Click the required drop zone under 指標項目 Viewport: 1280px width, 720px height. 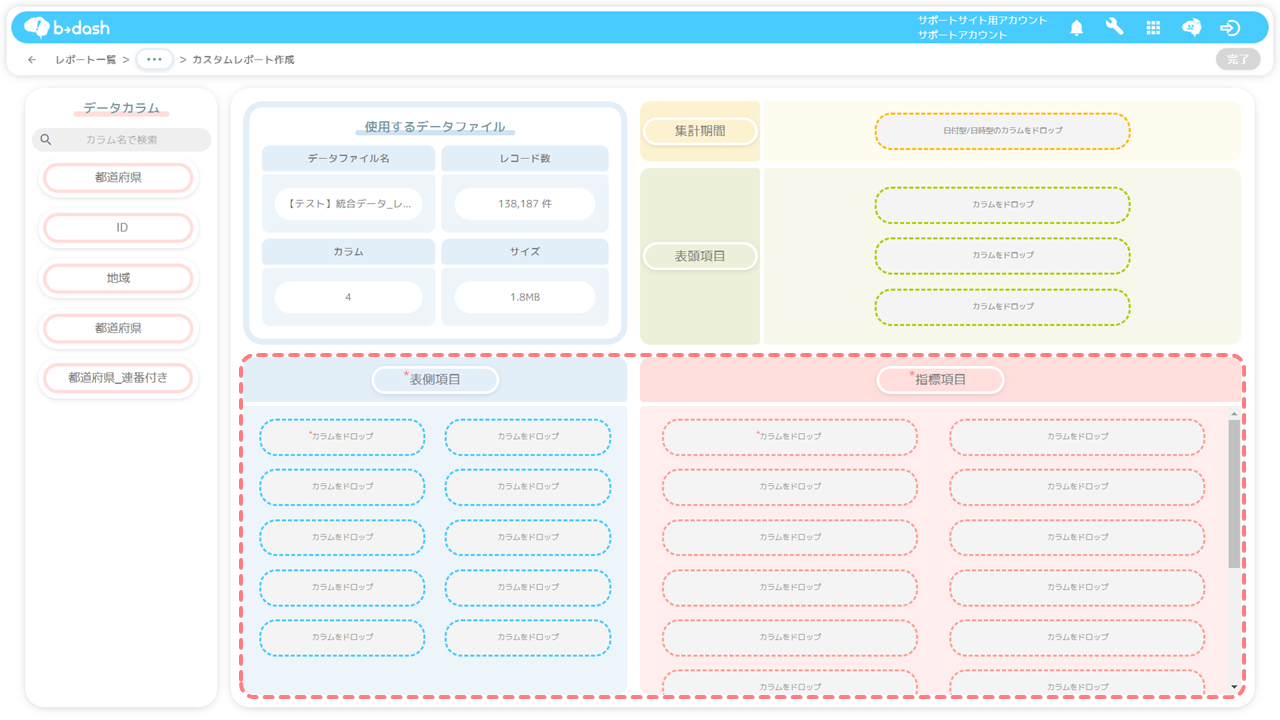click(789, 437)
